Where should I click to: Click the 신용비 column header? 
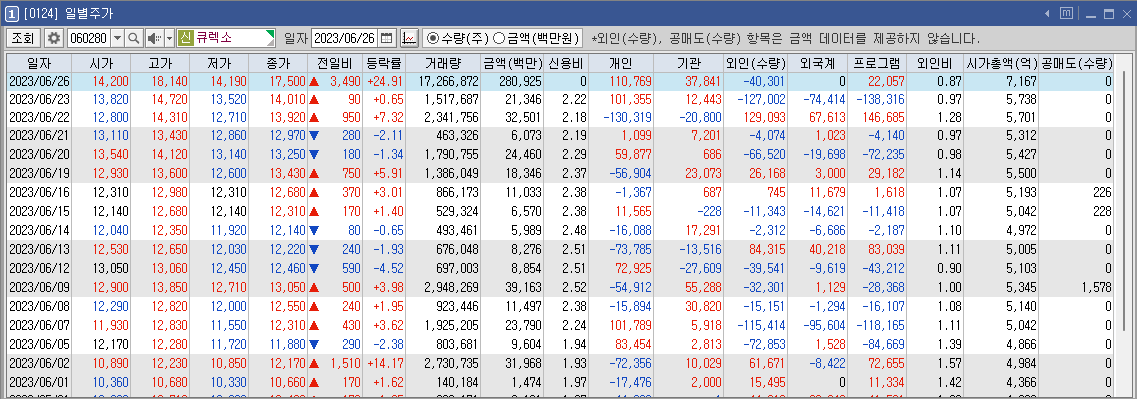[566, 63]
